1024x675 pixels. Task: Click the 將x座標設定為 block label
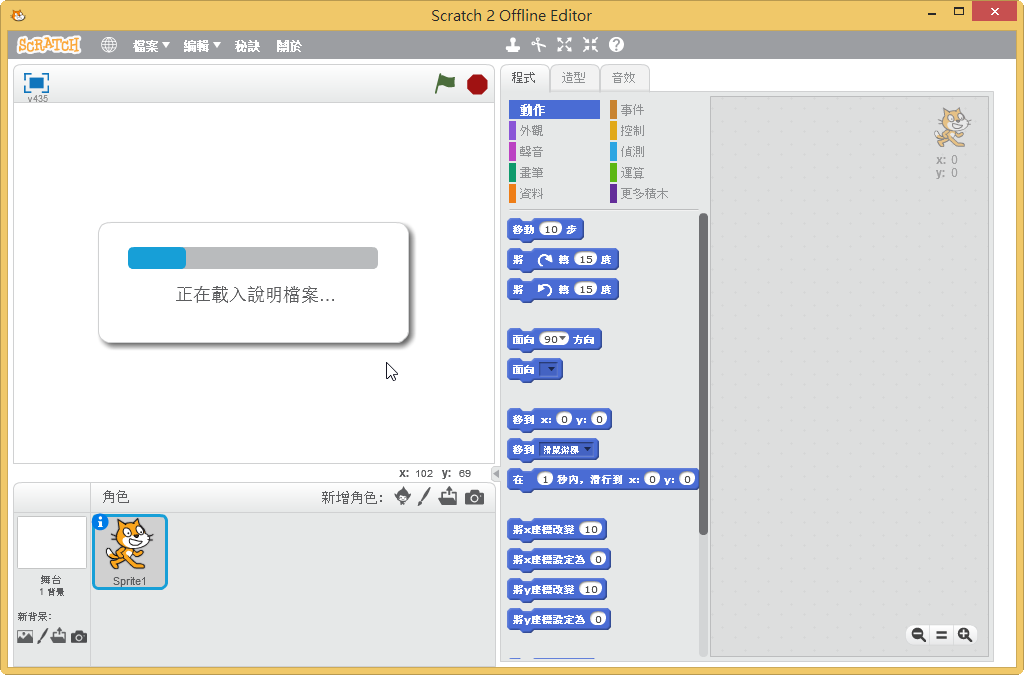(x=549, y=559)
